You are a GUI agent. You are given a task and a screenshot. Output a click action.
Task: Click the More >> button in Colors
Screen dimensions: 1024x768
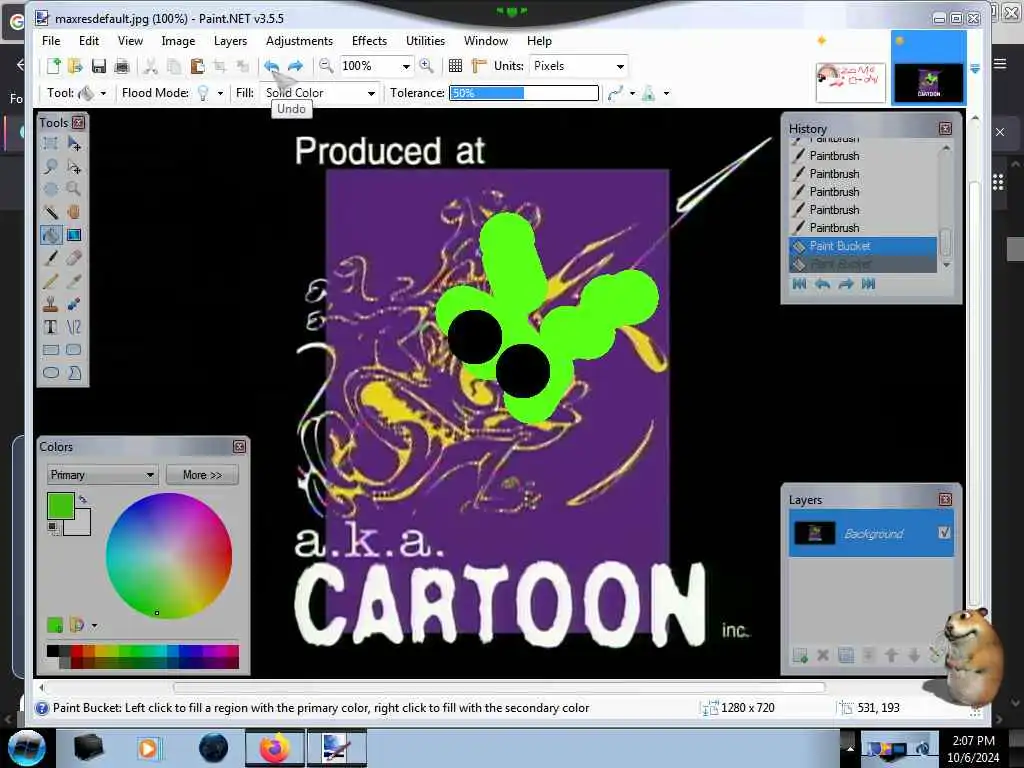(x=202, y=475)
